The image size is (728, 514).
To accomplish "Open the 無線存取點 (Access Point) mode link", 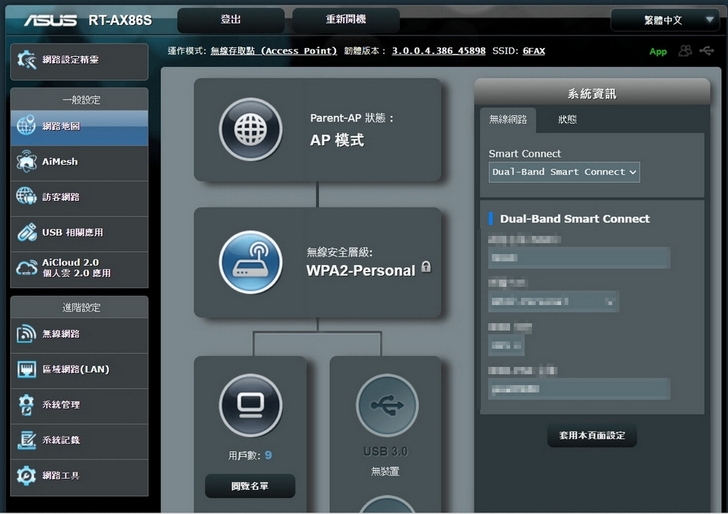I will tap(273, 51).
